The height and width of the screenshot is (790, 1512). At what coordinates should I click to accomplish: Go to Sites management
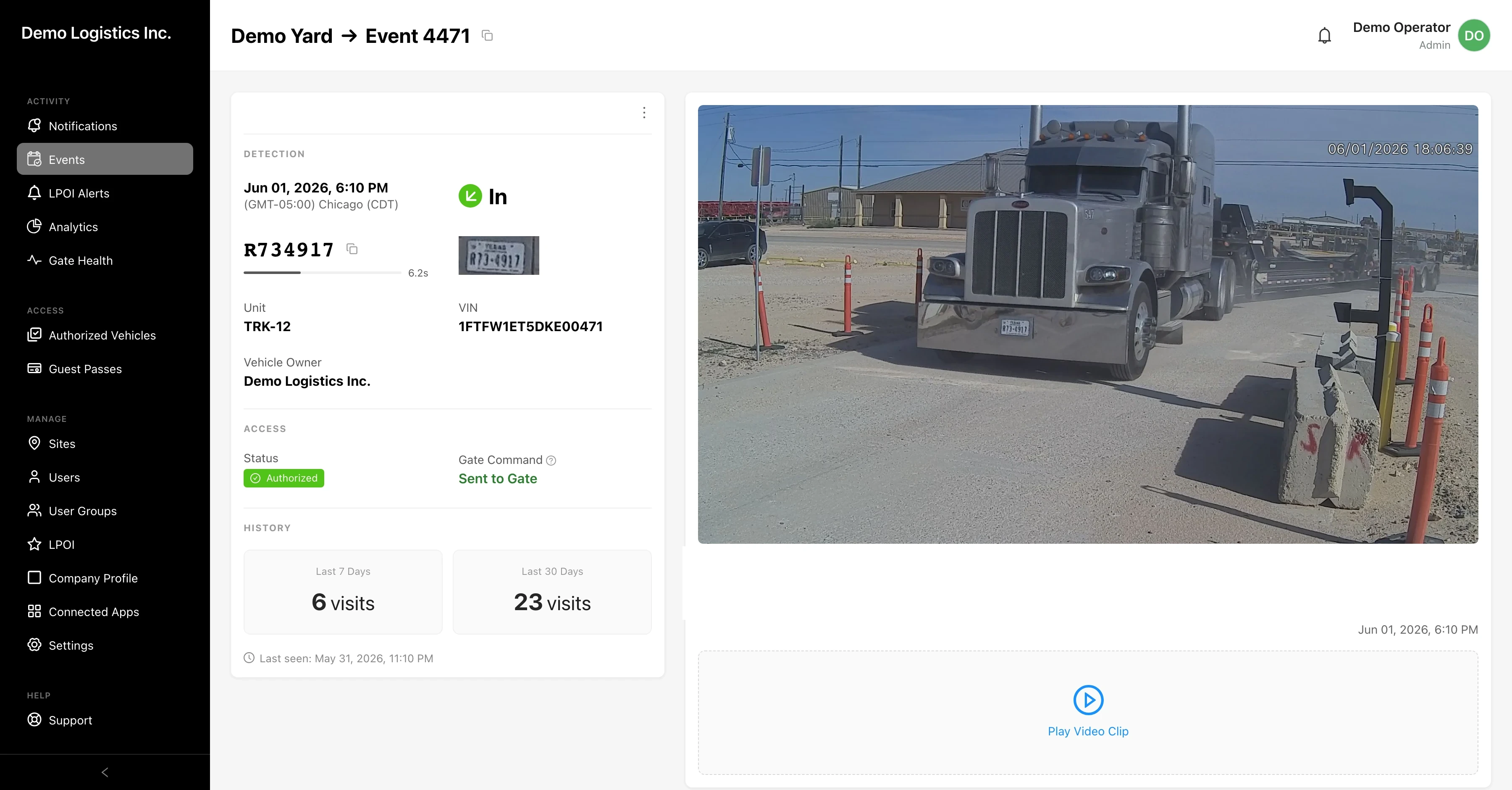pyautogui.click(x=105, y=443)
